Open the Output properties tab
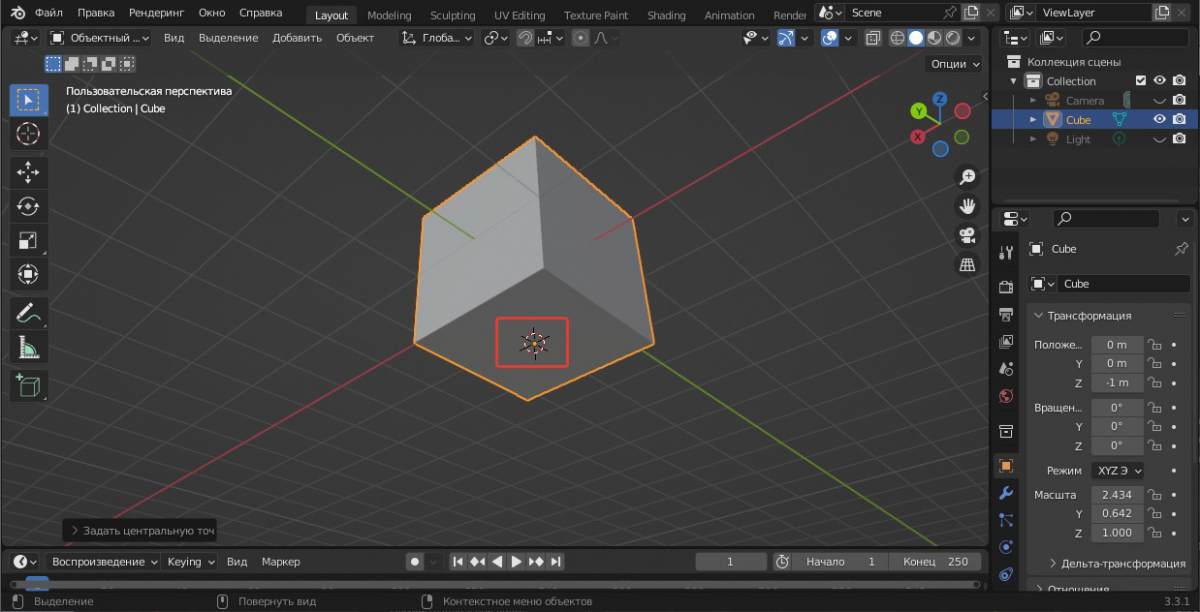 coord(1006,315)
